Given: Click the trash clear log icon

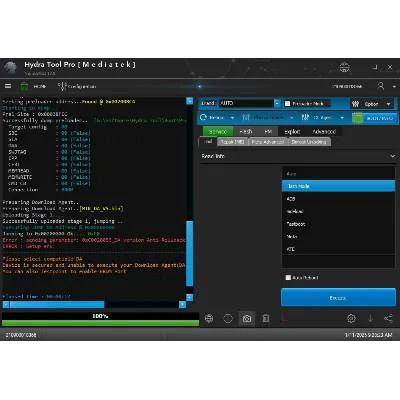Looking at the screenshot, I should click(266, 318).
